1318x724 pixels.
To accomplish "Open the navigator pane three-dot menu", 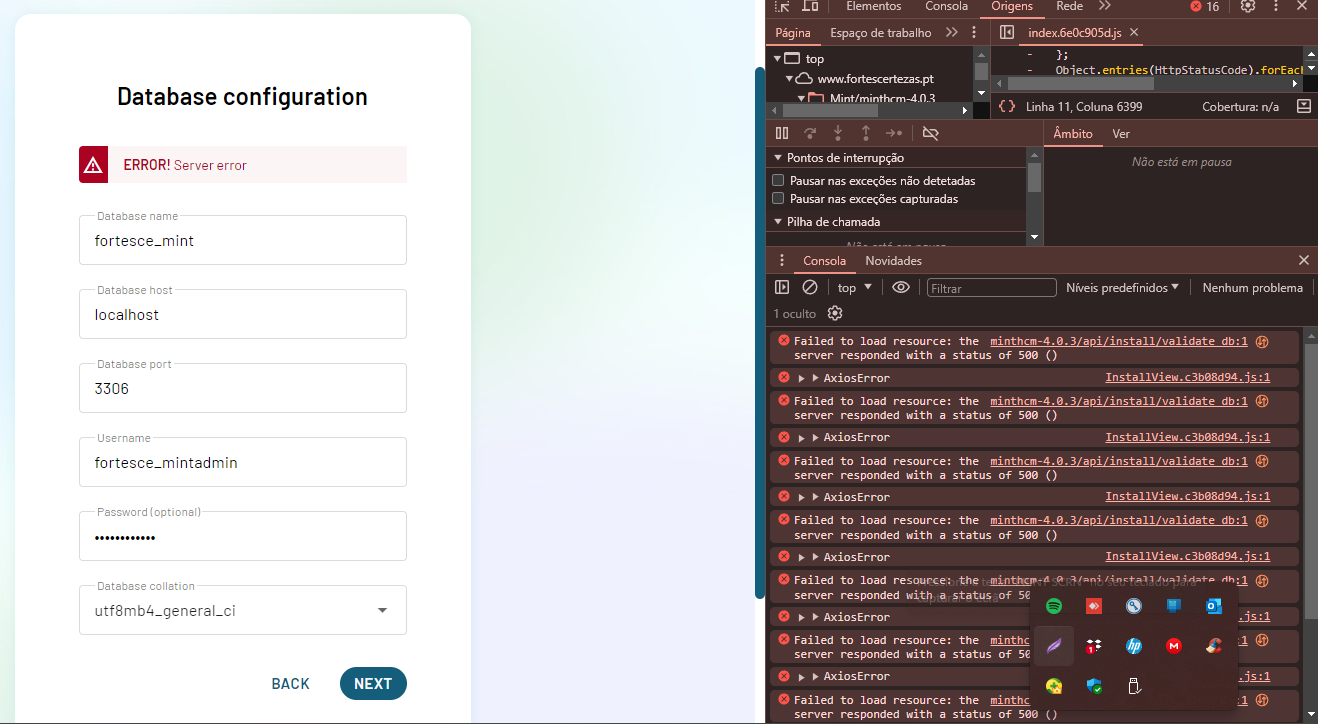I will point(976,33).
